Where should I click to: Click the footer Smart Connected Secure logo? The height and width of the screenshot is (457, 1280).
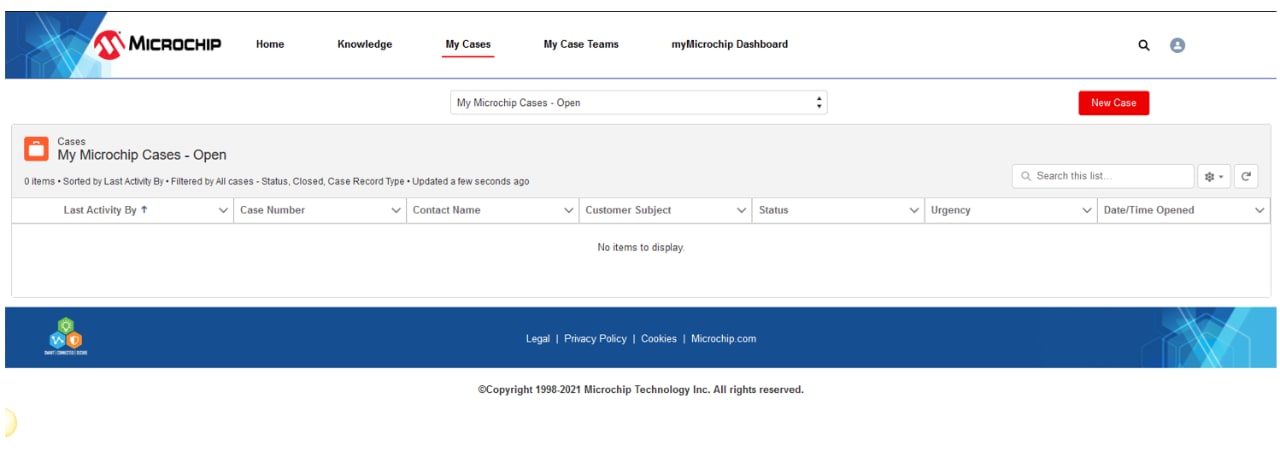(66, 337)
